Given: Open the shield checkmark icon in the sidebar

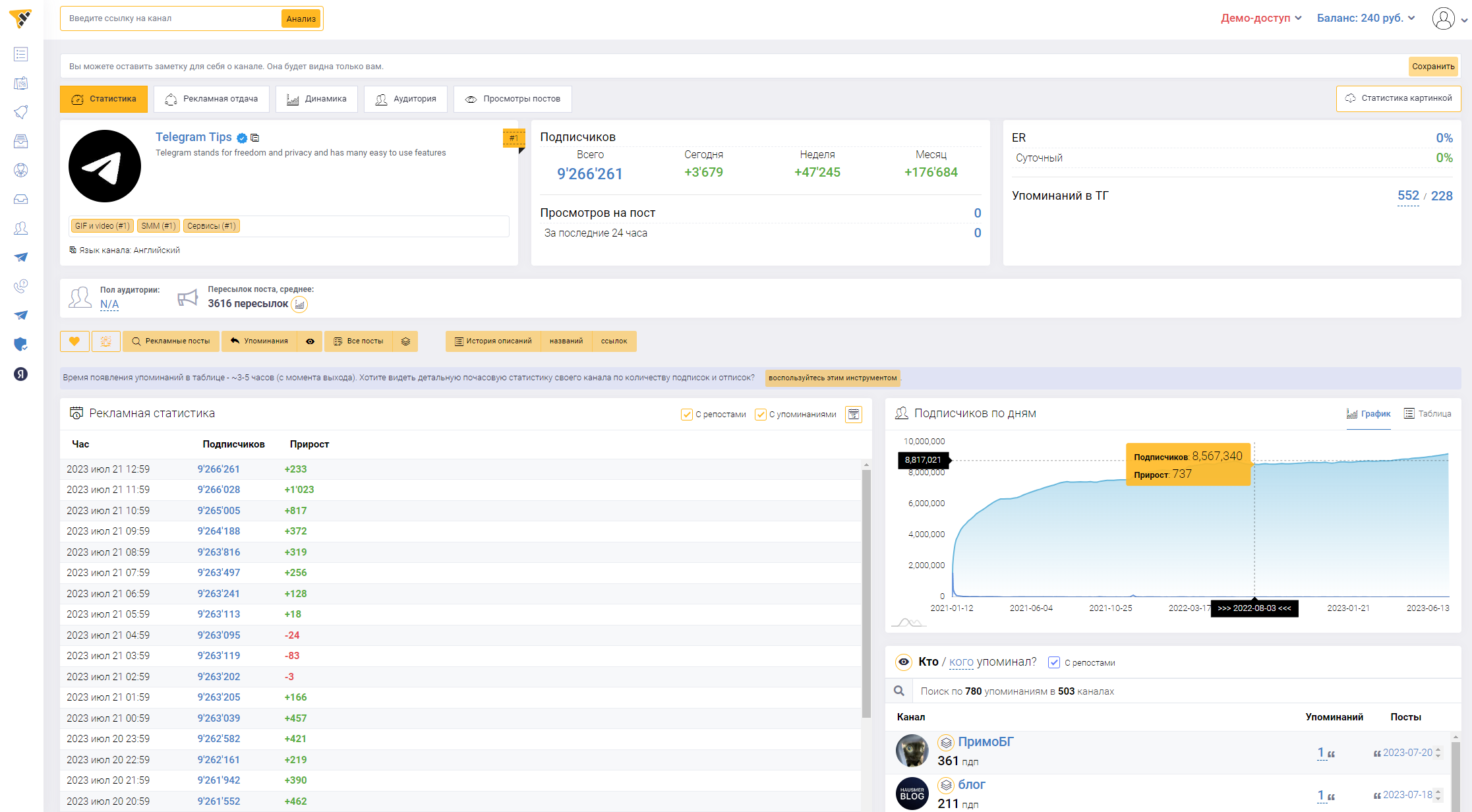Looking at the screenshot, I should pos(21,344).
